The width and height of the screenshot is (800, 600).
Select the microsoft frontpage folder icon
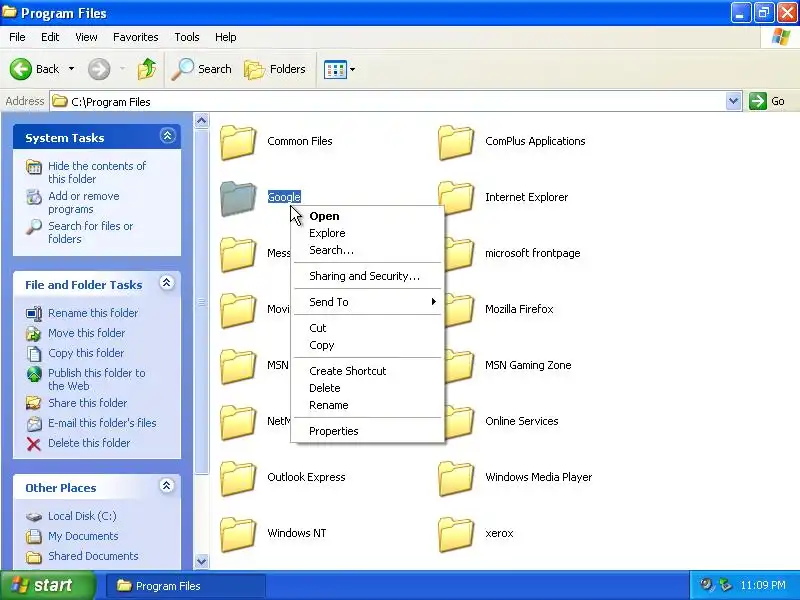click(x=458, y=255)
